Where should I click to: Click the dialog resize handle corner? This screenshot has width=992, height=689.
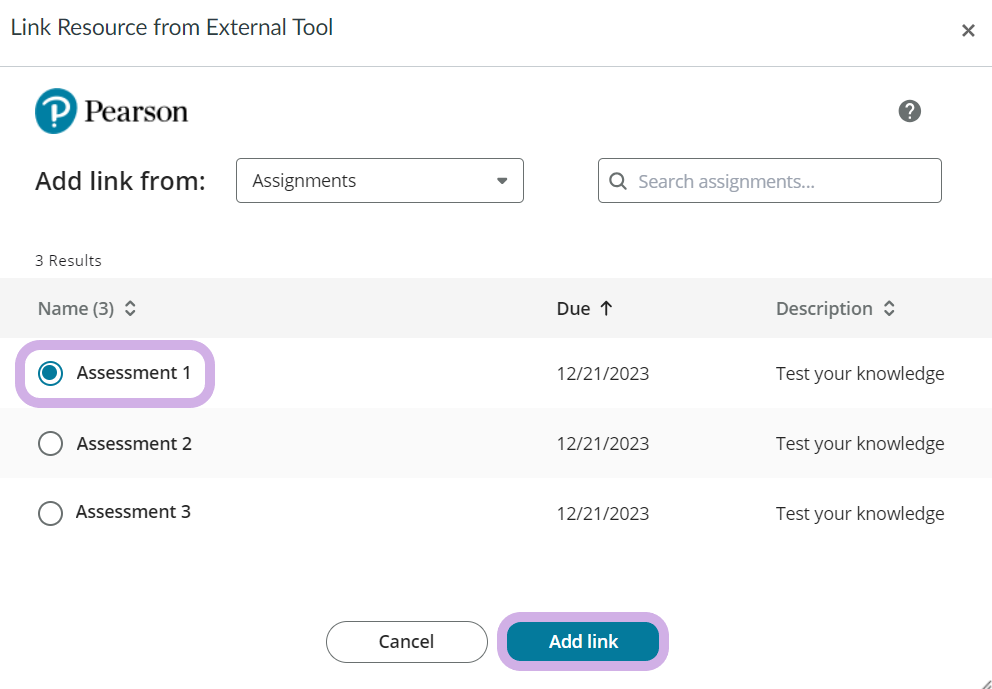point(984,681)
